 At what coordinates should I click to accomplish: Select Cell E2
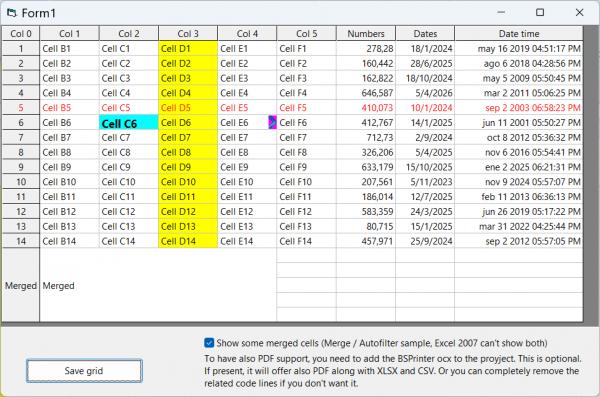coord(247,64)
